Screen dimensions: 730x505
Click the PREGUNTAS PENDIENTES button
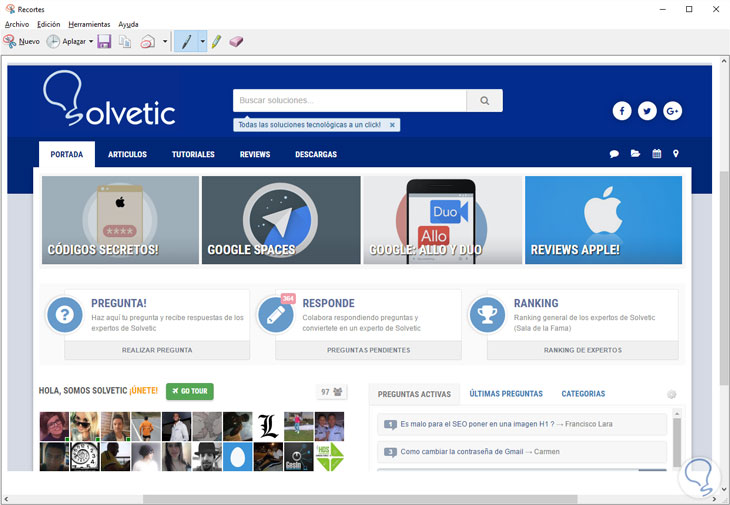368,350
